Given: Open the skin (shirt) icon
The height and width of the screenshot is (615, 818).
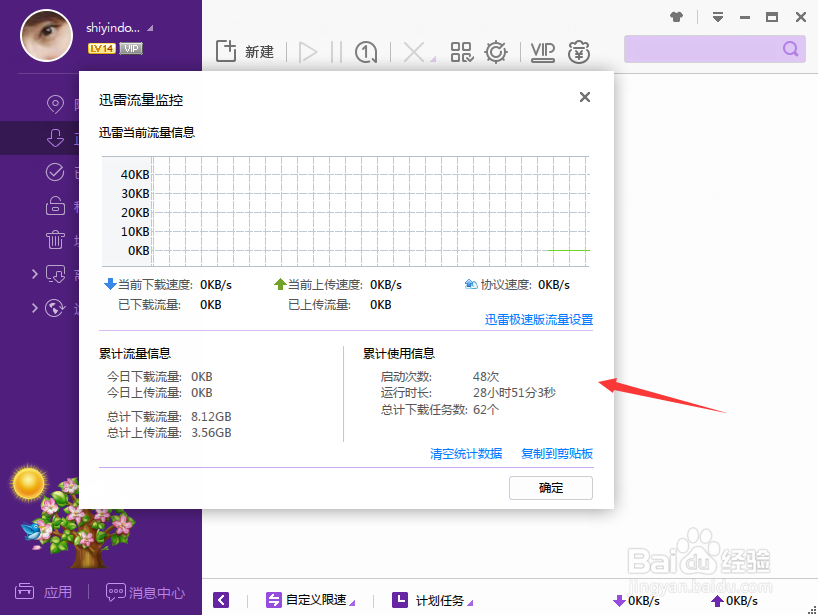Looking at the screenshot, I should [x=677, y=17].
